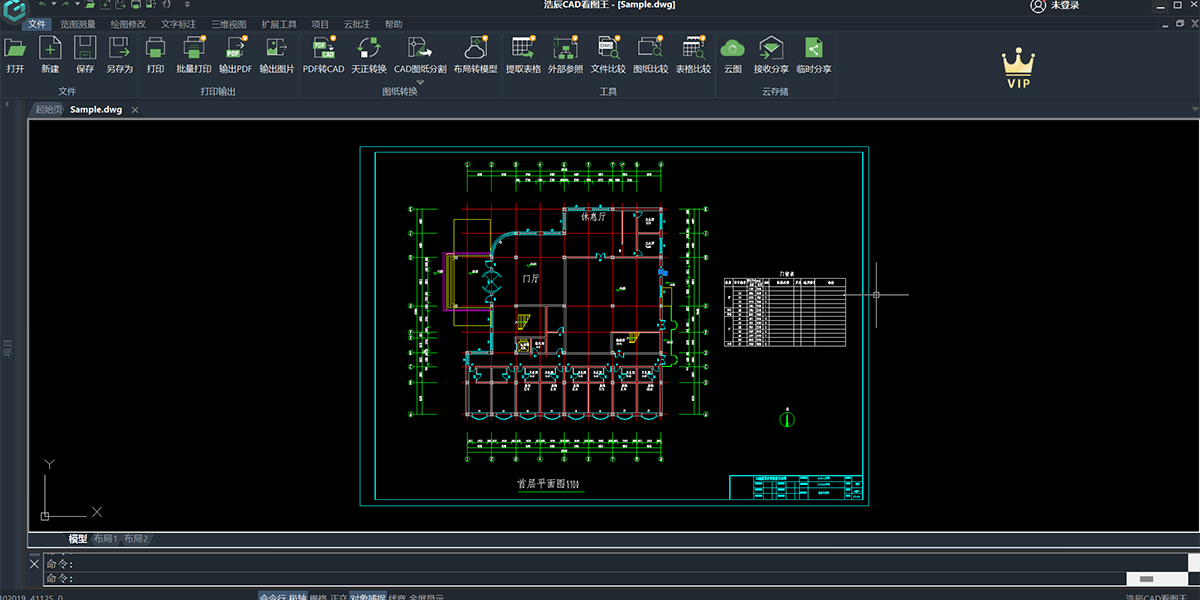
Task: Use the 提取表格 table extraction tool
Action: point(523,50)
